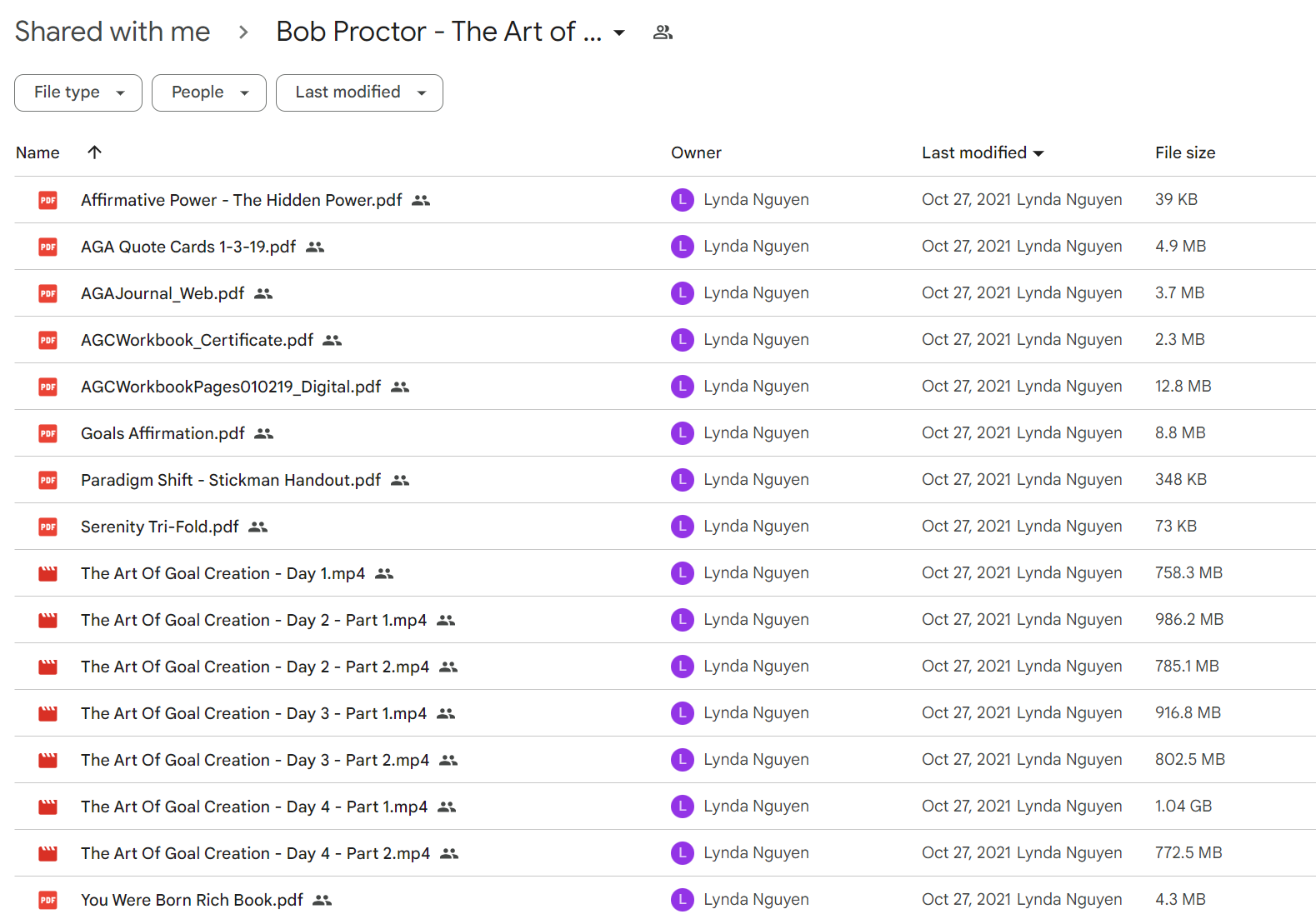The height and width of the screenshot is (919, 1316).
Task: Open Goals Affirmation.pdf
Action: tap(163, 433)
